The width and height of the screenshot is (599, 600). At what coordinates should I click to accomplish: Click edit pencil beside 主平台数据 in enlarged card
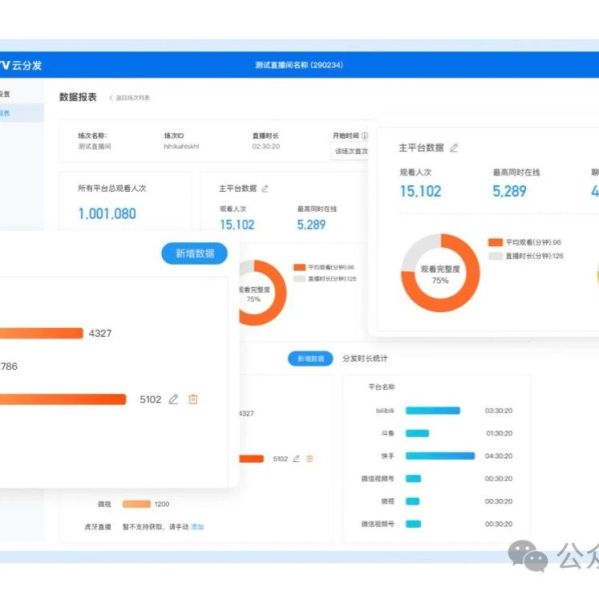tap(454, 148)
